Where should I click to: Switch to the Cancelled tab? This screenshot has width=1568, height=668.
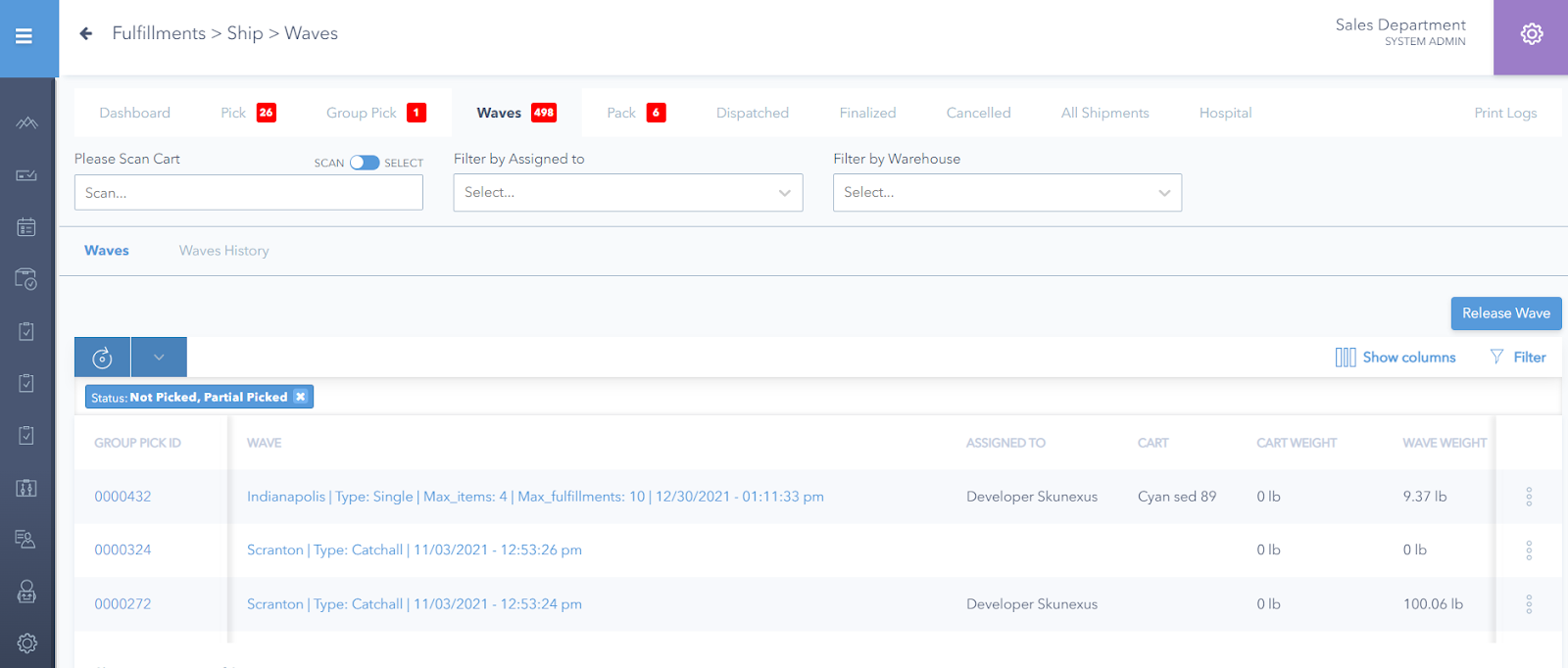(978, 113)
